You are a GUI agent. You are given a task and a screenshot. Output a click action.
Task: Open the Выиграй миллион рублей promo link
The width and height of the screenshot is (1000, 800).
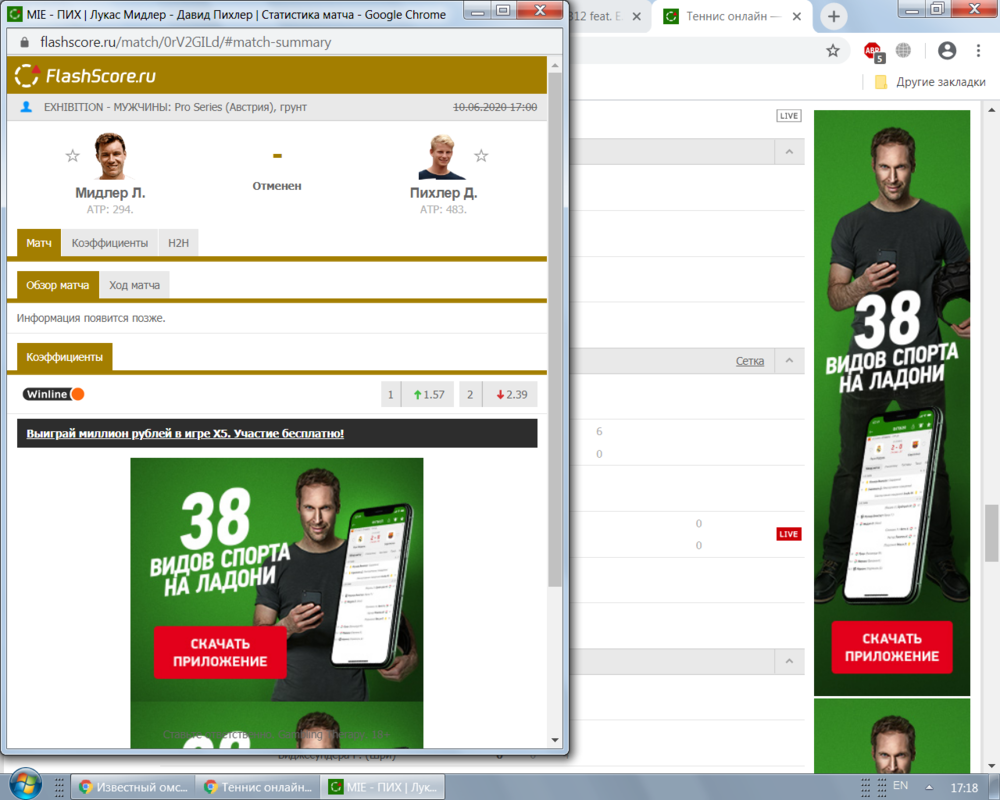(185, 434)
